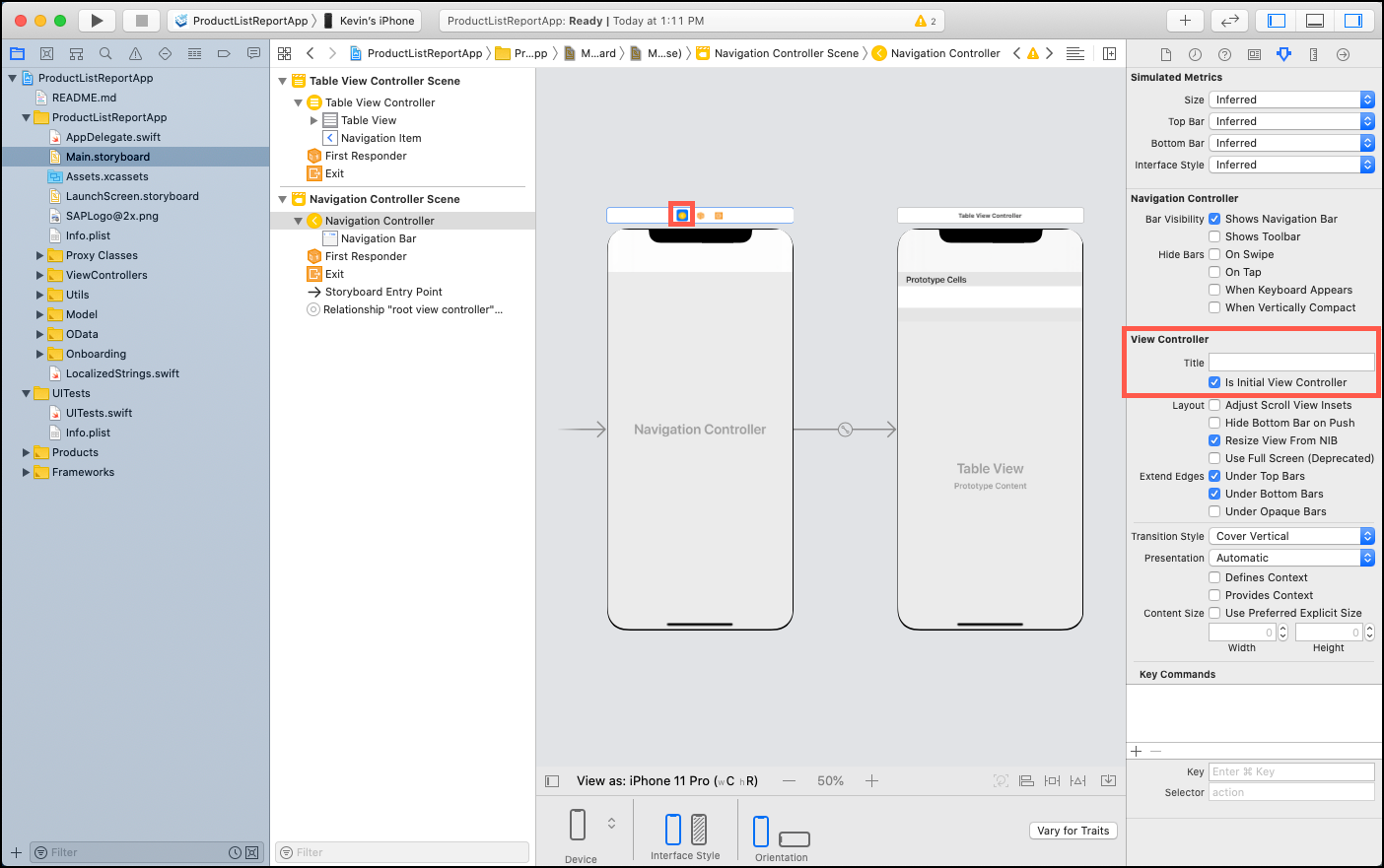Show the Connections inspector
The width and height of the screenshot is (1384, 868).
point(1343,54)
